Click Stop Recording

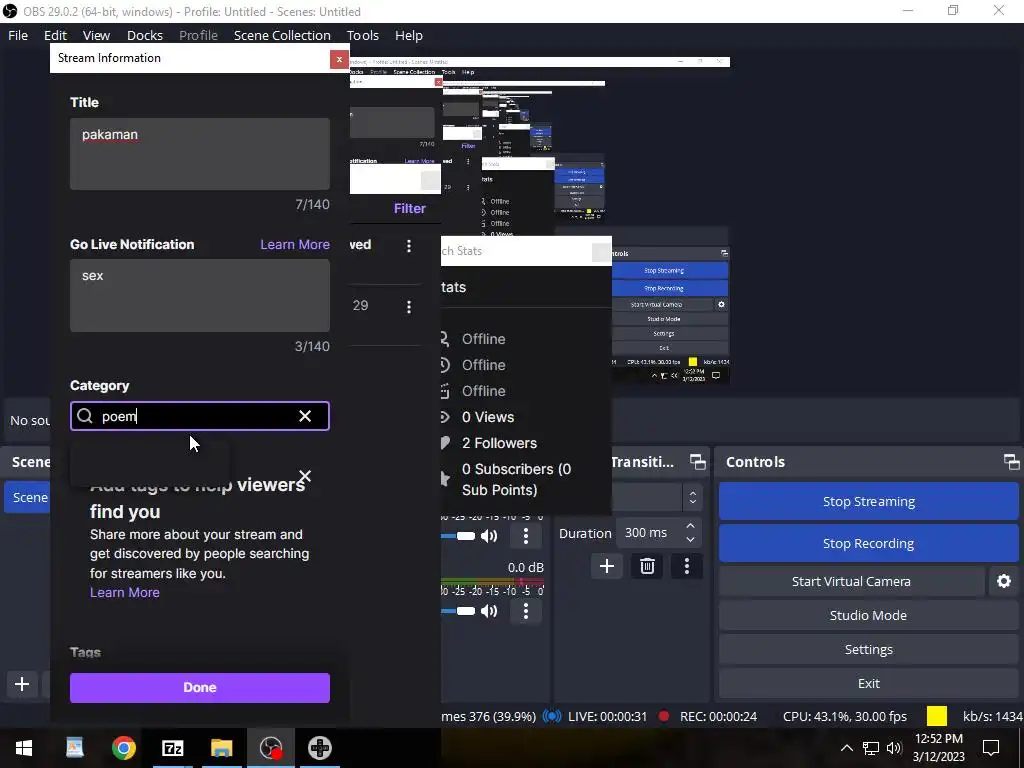tap(869, 543)
